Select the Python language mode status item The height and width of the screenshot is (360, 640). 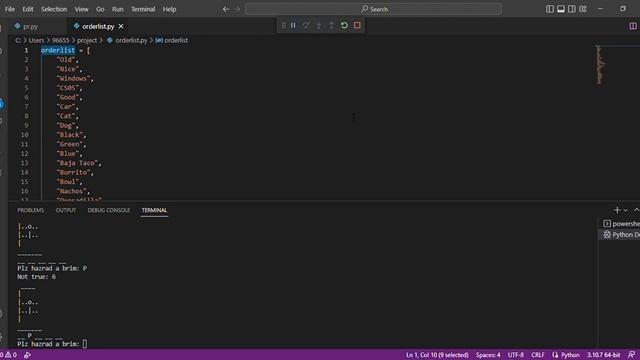click(x=566, y=355)
